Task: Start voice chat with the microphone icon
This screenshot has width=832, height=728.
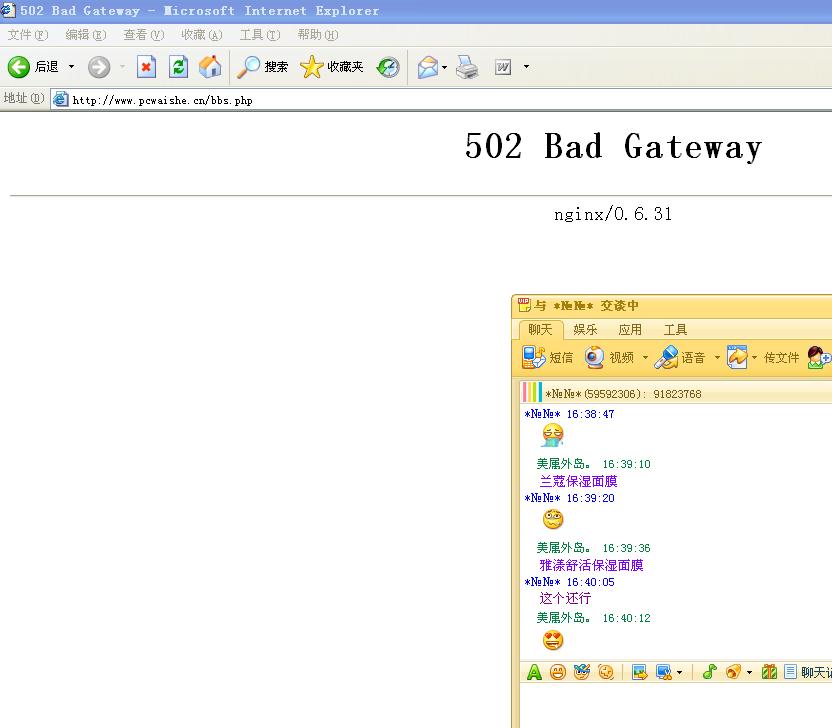Action: click(x=666, y=357)
